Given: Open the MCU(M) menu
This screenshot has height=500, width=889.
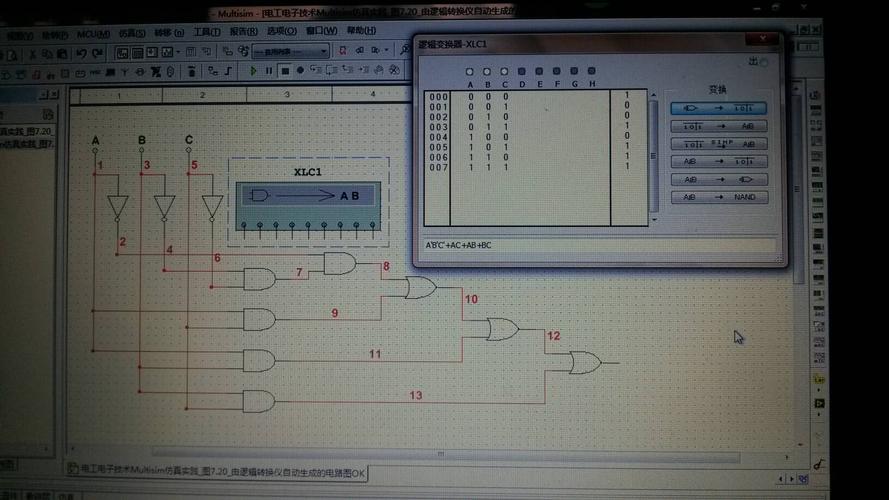Looking at the screenshot, I should [x=93, y=35].
